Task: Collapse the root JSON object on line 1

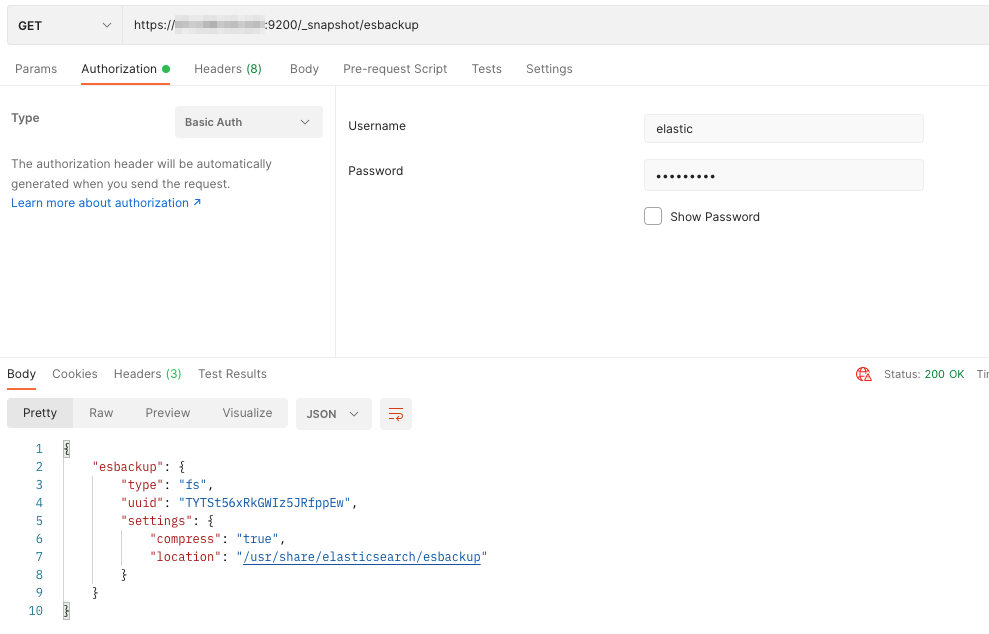Action: pos(66,448)
